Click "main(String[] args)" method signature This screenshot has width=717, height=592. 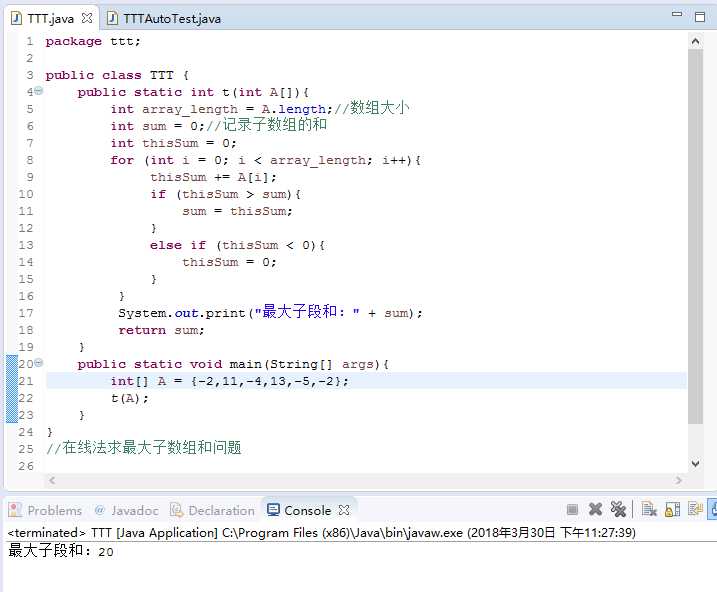tap(305, 364)
